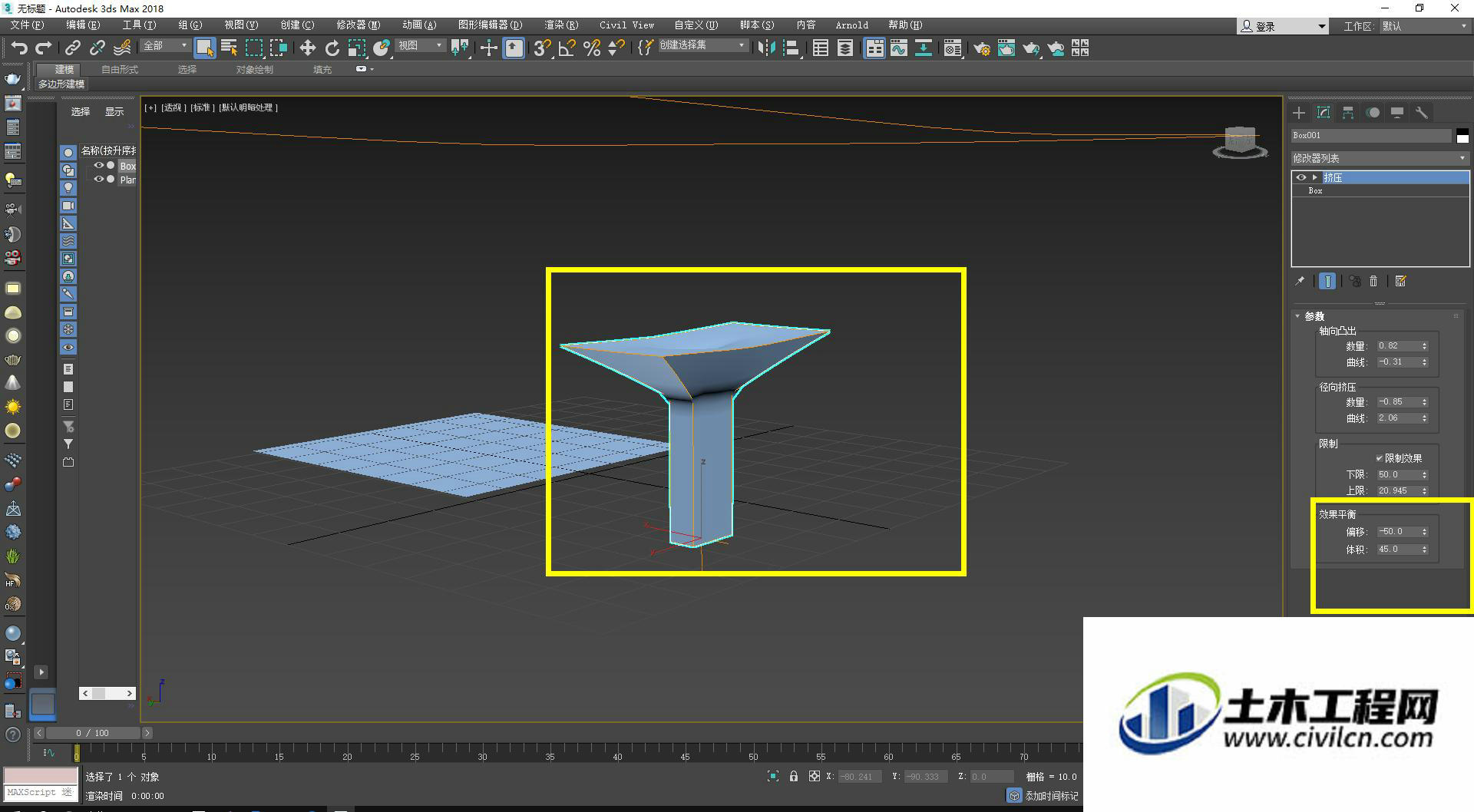Open the 全部 selection filter dropdown

pos(165,46)
